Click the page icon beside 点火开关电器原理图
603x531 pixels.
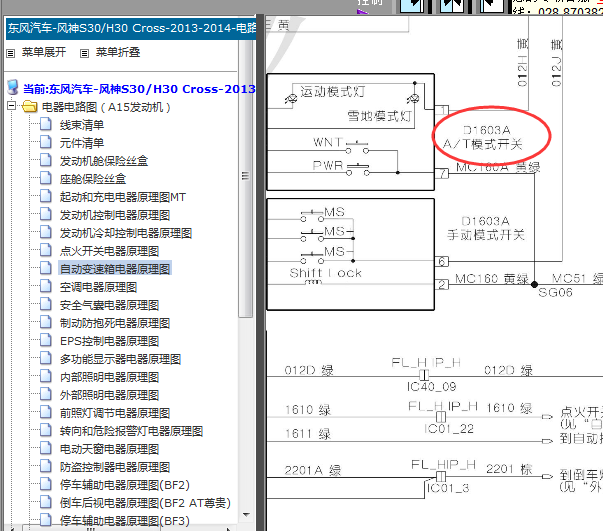[x=46, y=250]
